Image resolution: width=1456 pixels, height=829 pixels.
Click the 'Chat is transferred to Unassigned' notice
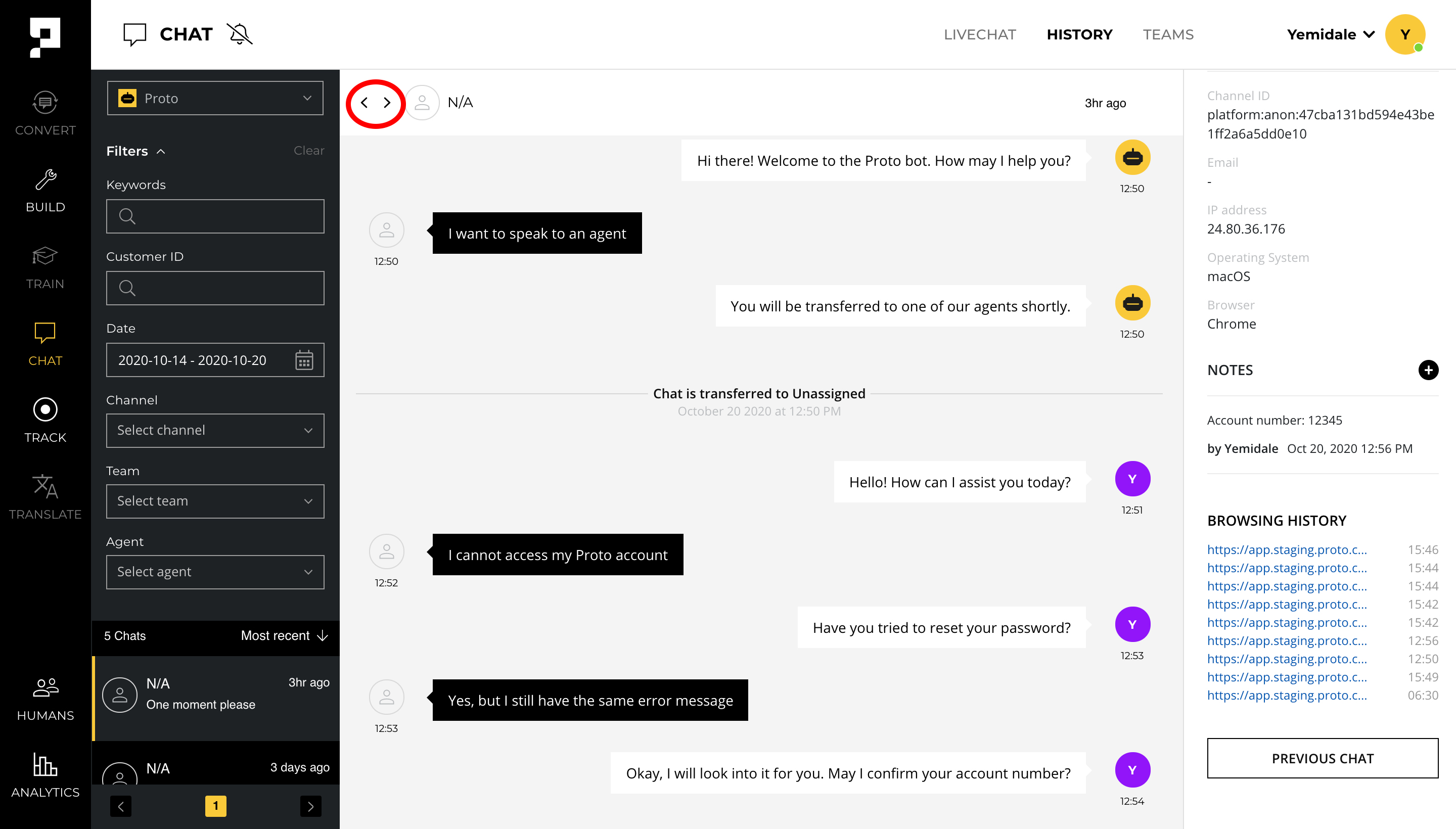pyautogui.click(x=759, y=393)
